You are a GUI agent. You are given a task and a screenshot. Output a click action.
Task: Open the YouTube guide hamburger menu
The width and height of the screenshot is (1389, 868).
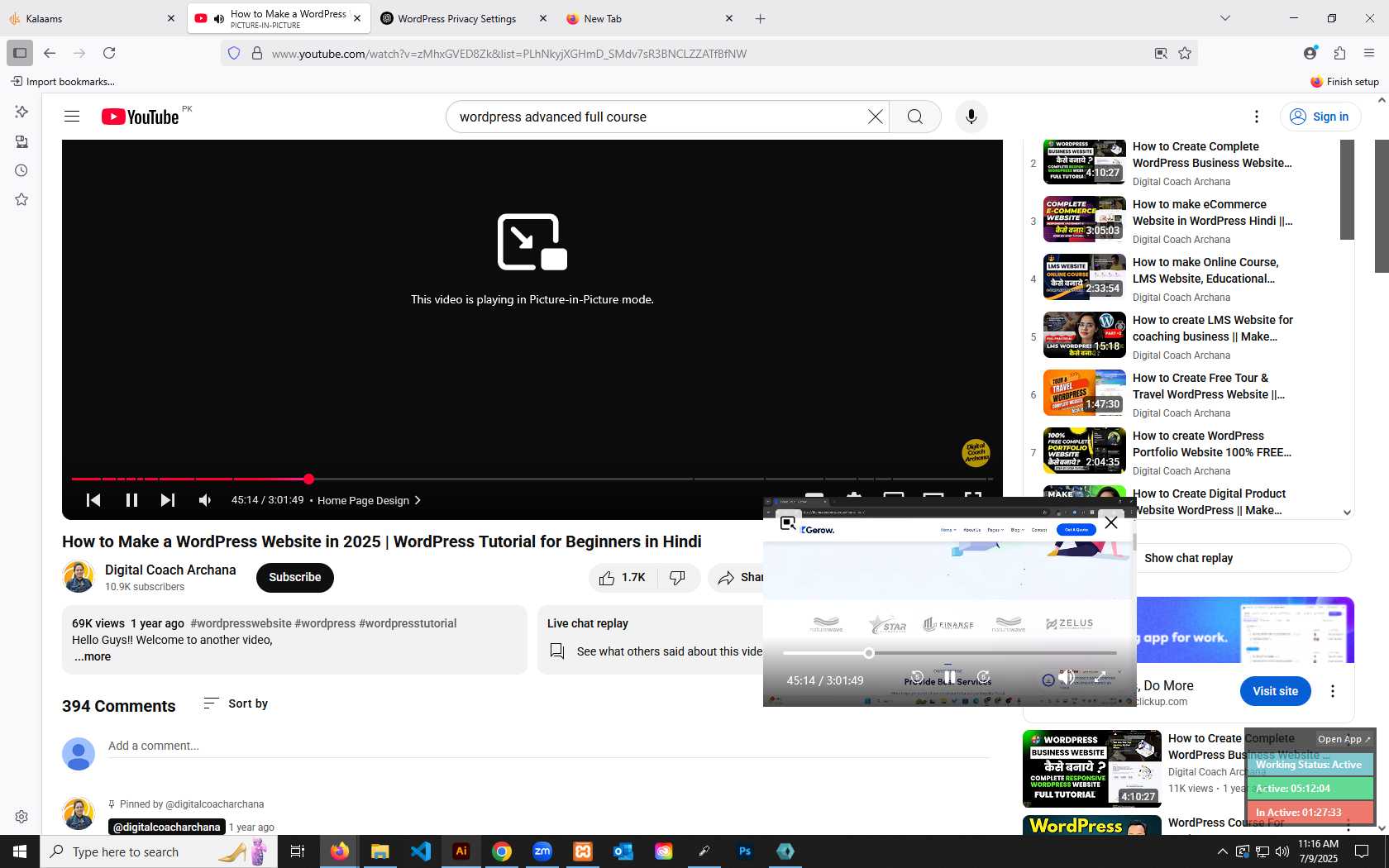coord(72,117)
